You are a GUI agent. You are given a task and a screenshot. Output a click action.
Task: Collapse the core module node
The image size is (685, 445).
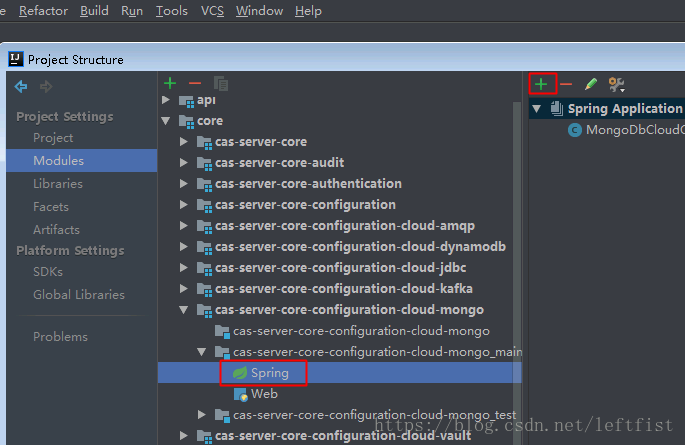(x=166, y=121)
